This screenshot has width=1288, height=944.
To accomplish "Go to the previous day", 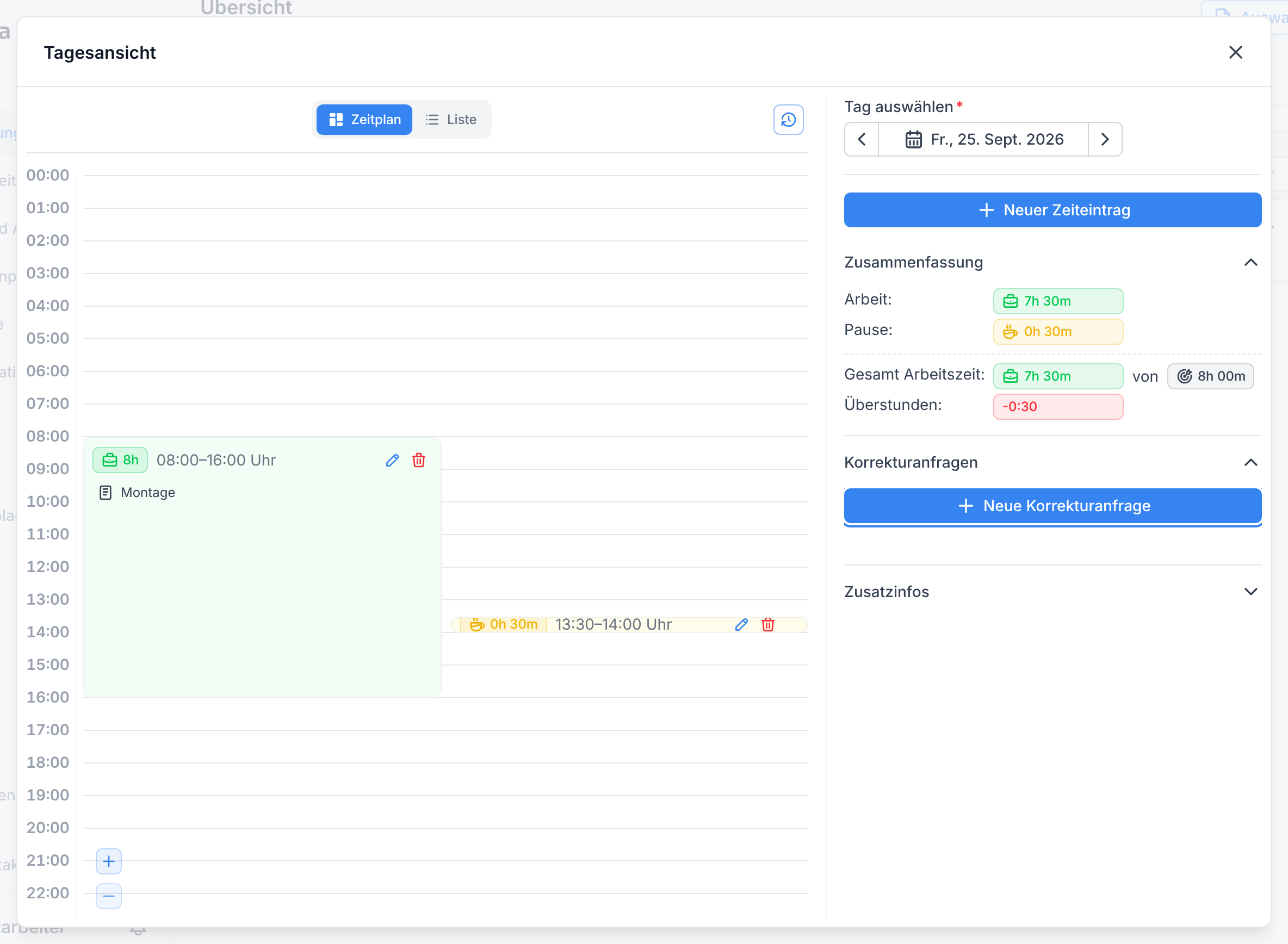I will tap(862, 139).
